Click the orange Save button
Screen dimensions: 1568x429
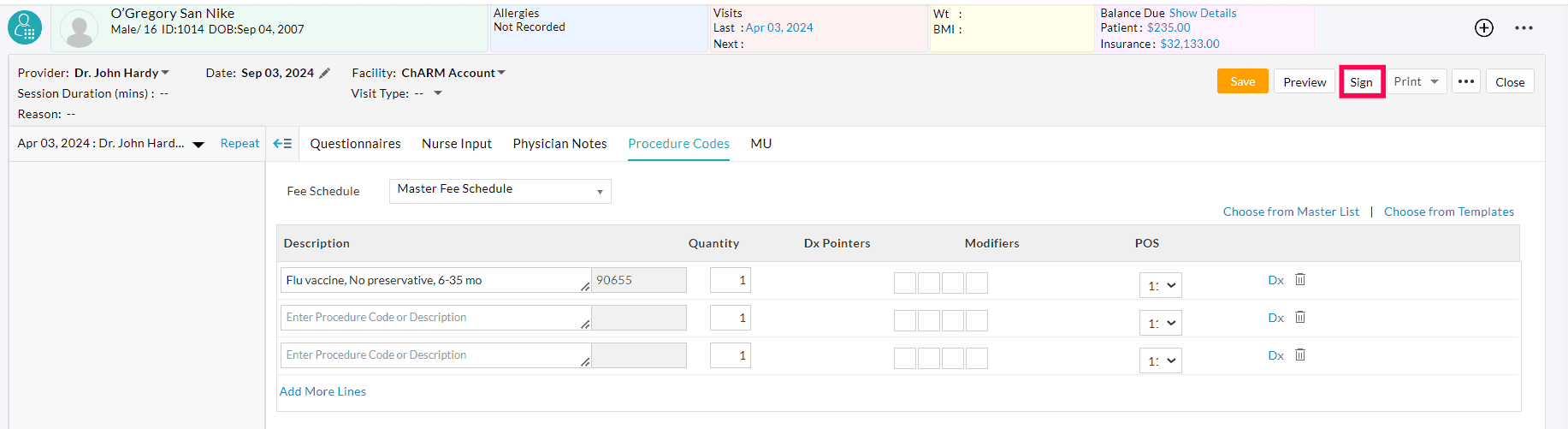[x=1242, y=82]
